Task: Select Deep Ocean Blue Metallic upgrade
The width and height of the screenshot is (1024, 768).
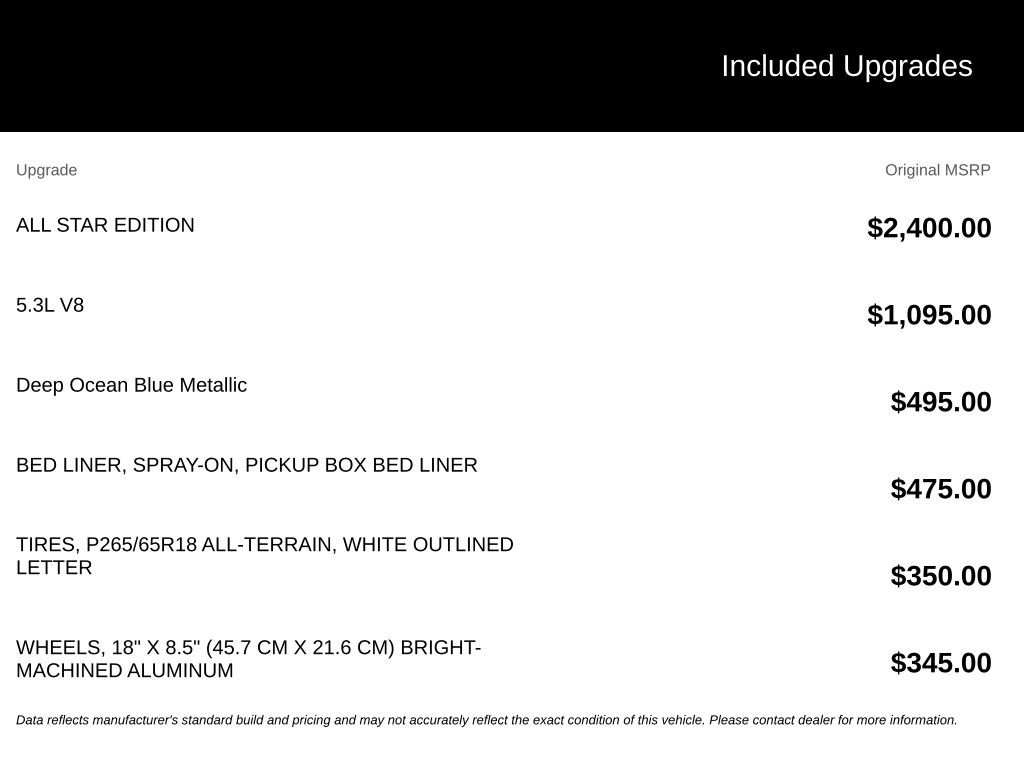Action: 131,385
